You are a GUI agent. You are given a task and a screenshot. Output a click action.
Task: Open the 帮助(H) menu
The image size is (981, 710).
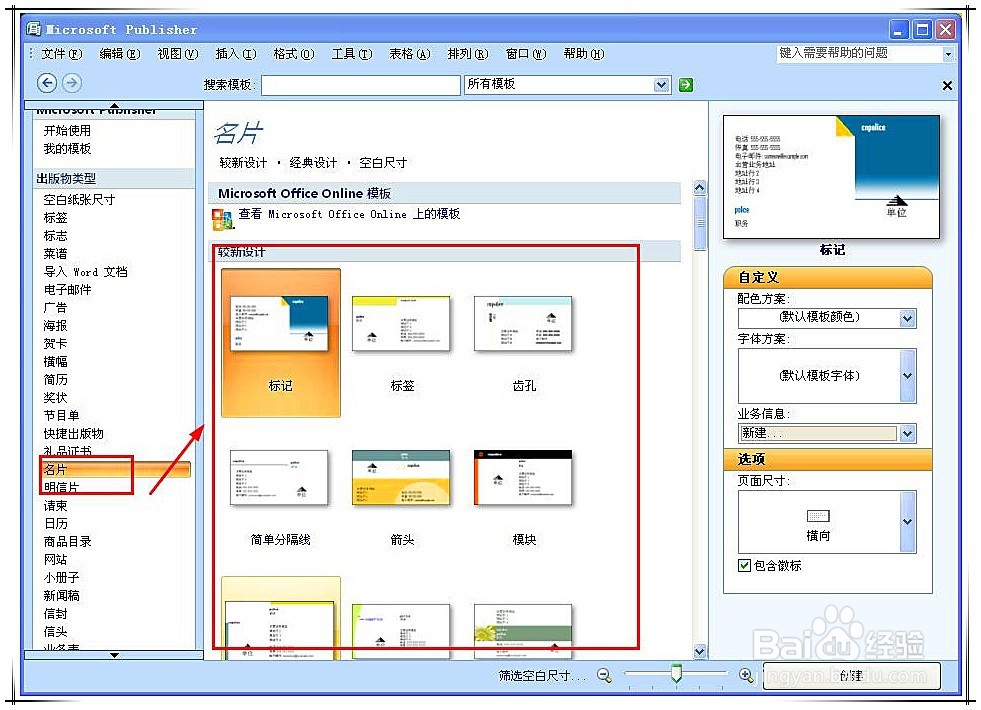(584, 54)
